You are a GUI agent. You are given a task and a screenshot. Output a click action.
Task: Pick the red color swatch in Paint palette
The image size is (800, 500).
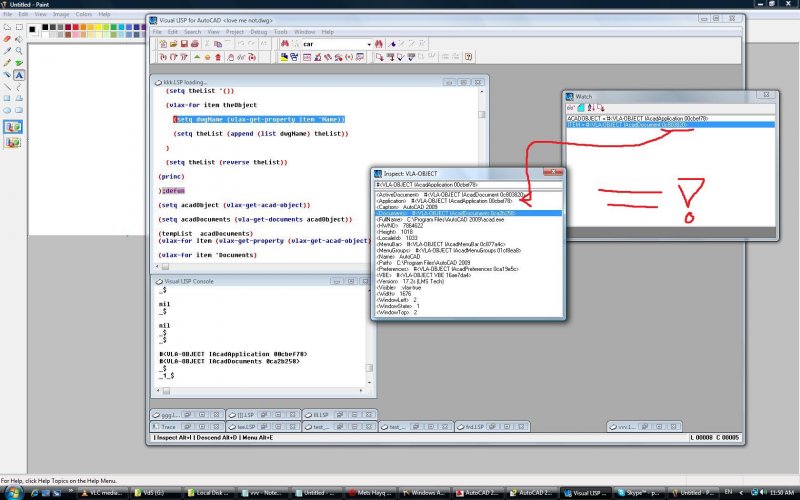76,27
